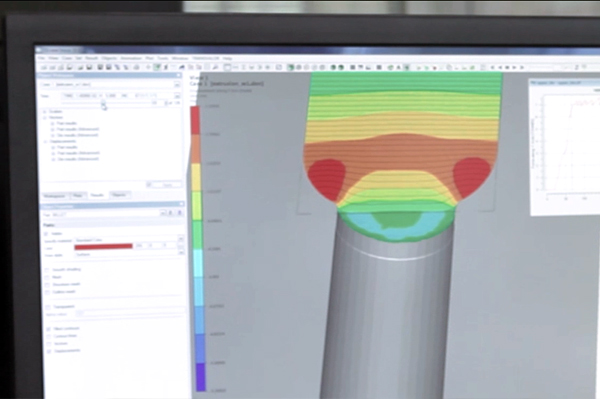Click the play forward animation arrow
This screenshot has height=399, width=600.
point(514,67)
